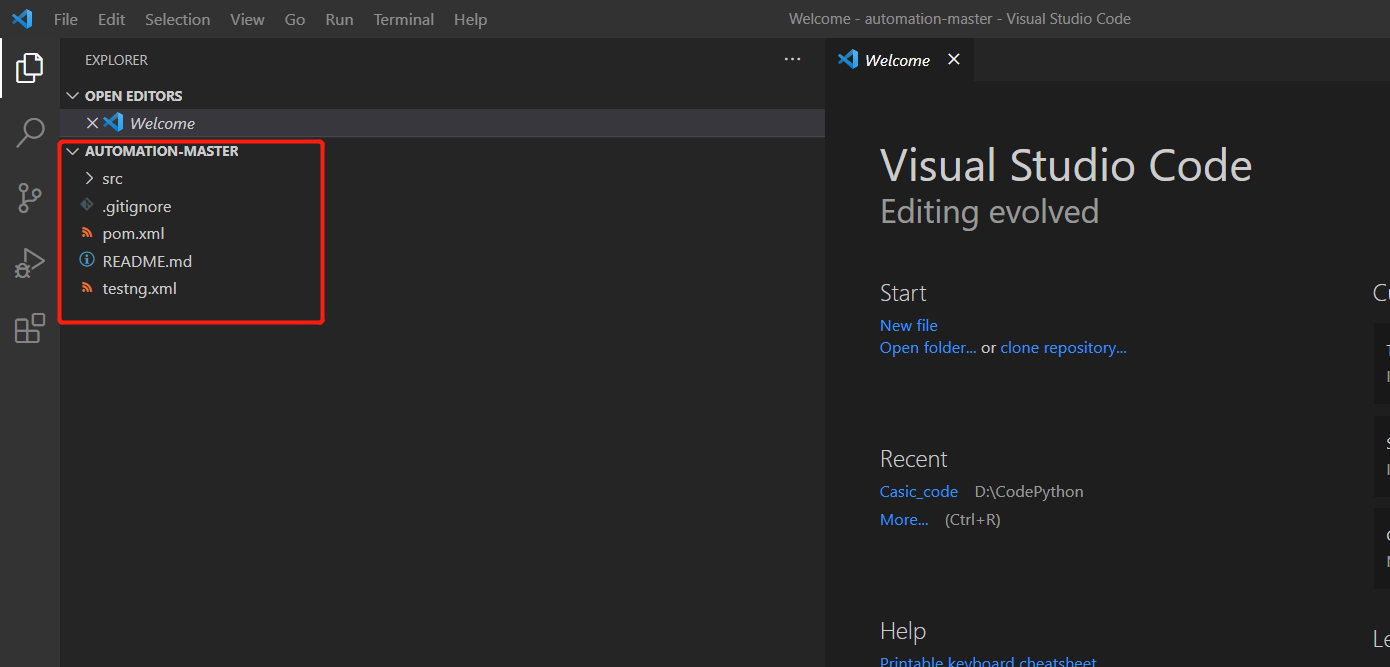The image size is (1390, 667).
Task: Open the Edit menu
Action: point(111,19)
